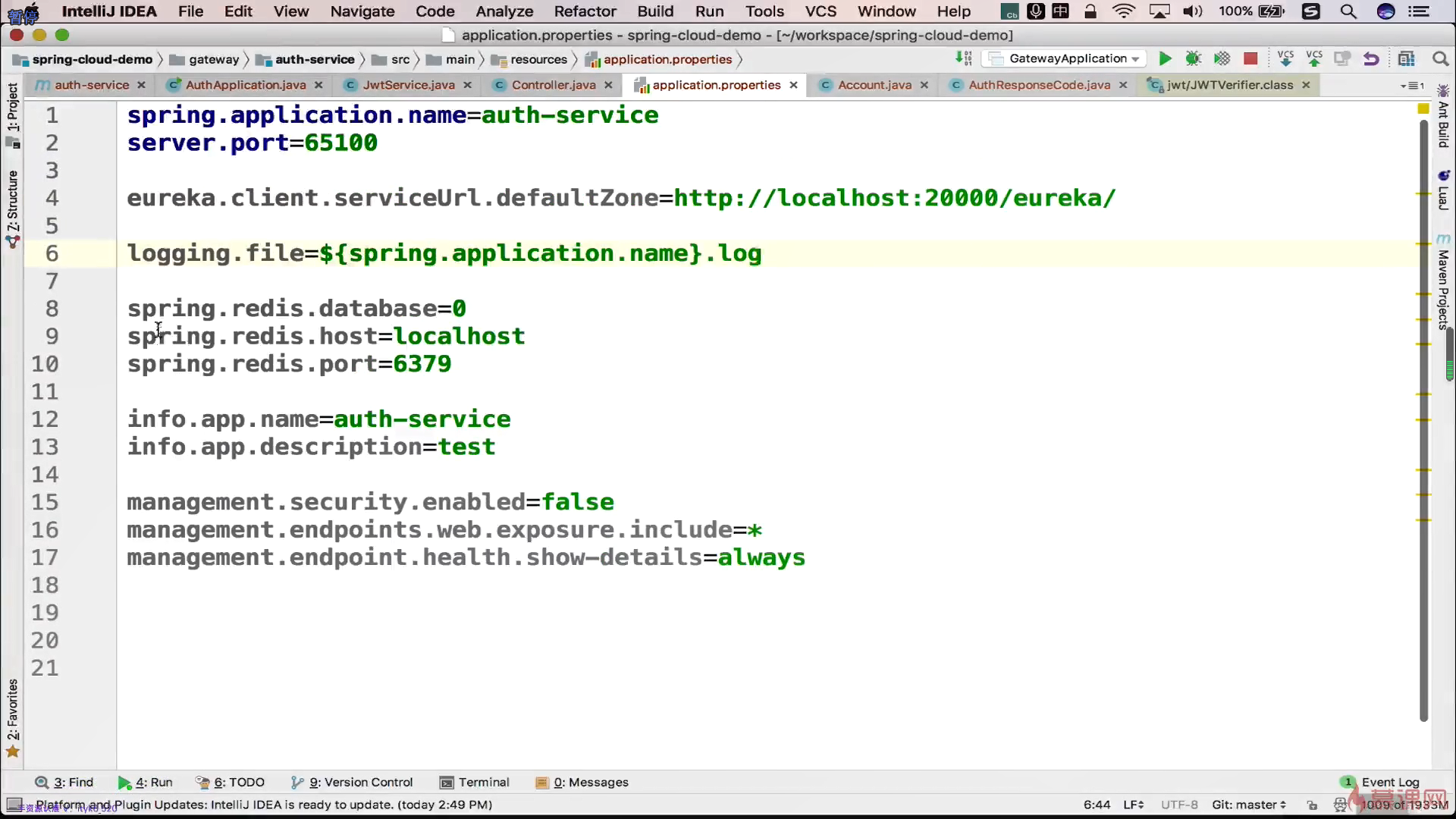Viewport: 1456px width, 819px height.
Task: Click the VCS update project icon
Action: (1285, 59)
